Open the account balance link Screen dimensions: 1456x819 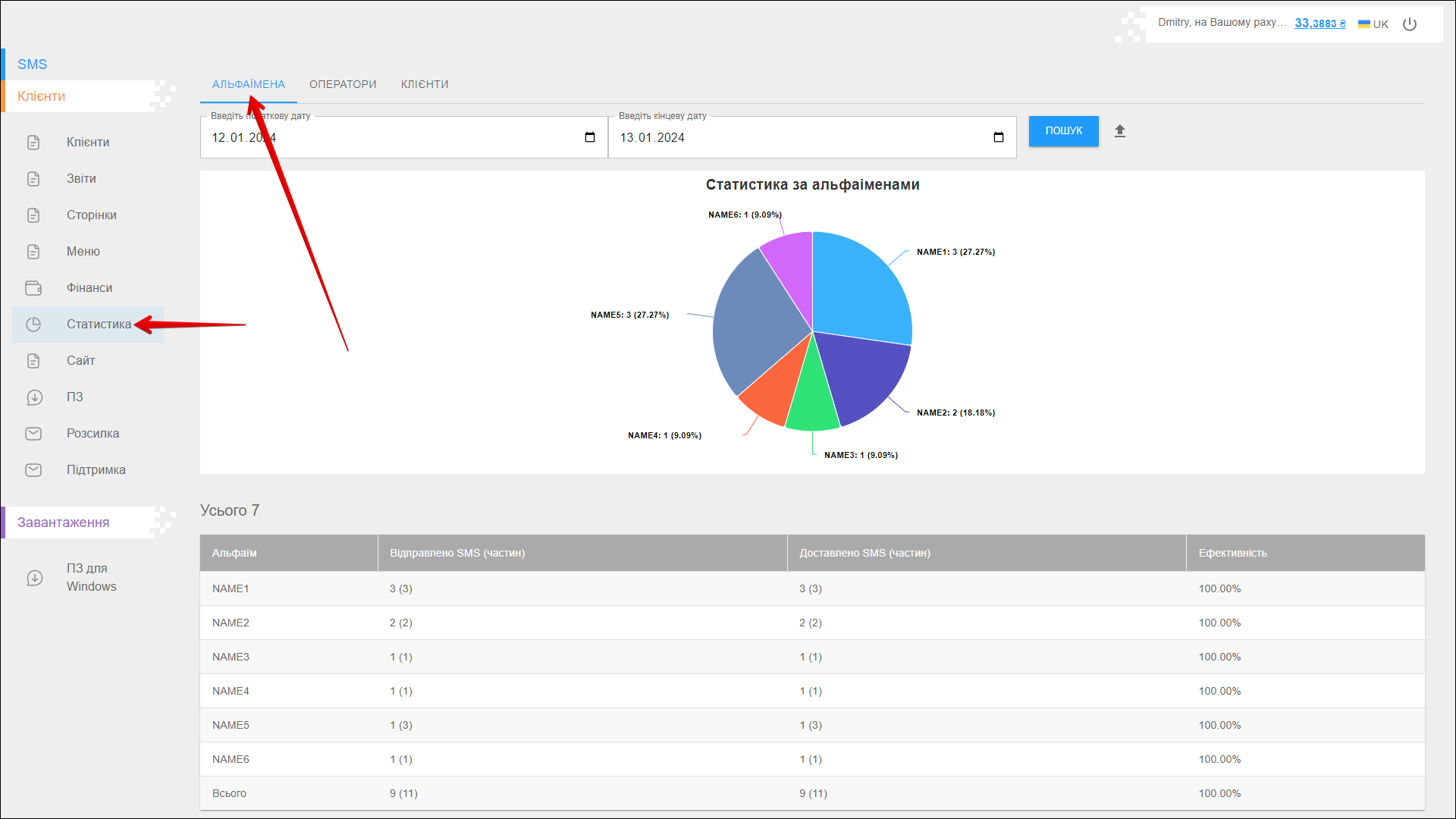point(1319,24)
